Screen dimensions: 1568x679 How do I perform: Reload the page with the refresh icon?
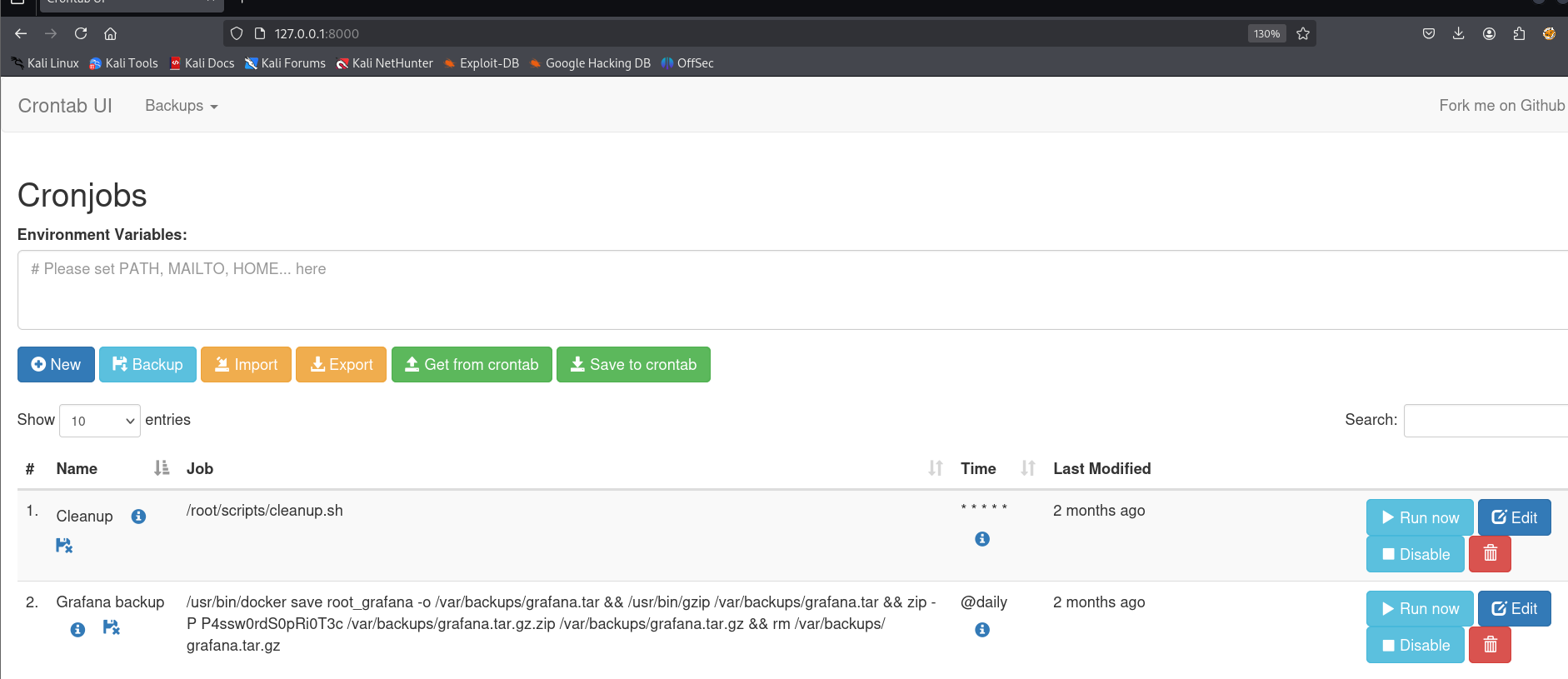tap(81, 33)
